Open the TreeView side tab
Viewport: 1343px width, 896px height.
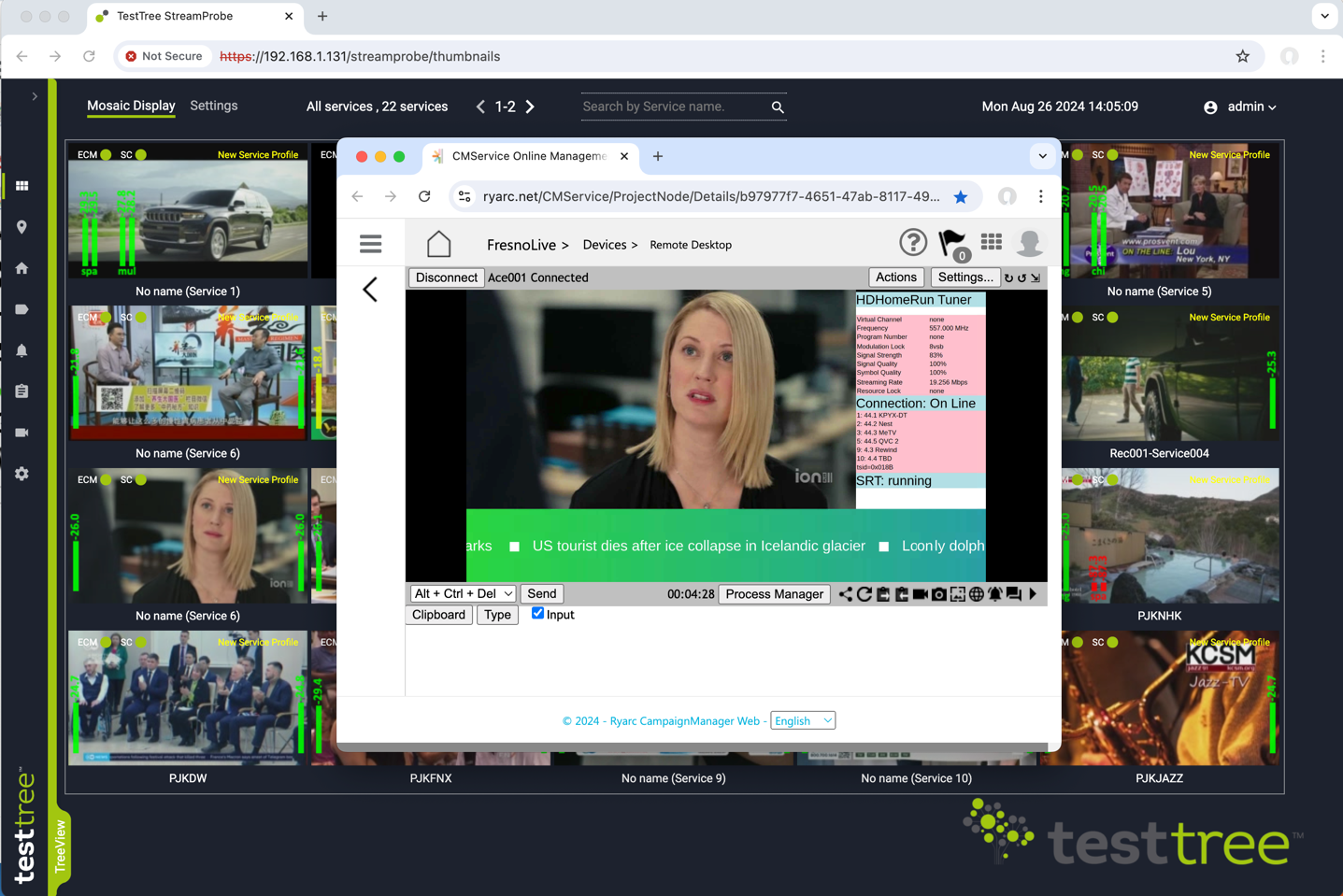(61, 846)
